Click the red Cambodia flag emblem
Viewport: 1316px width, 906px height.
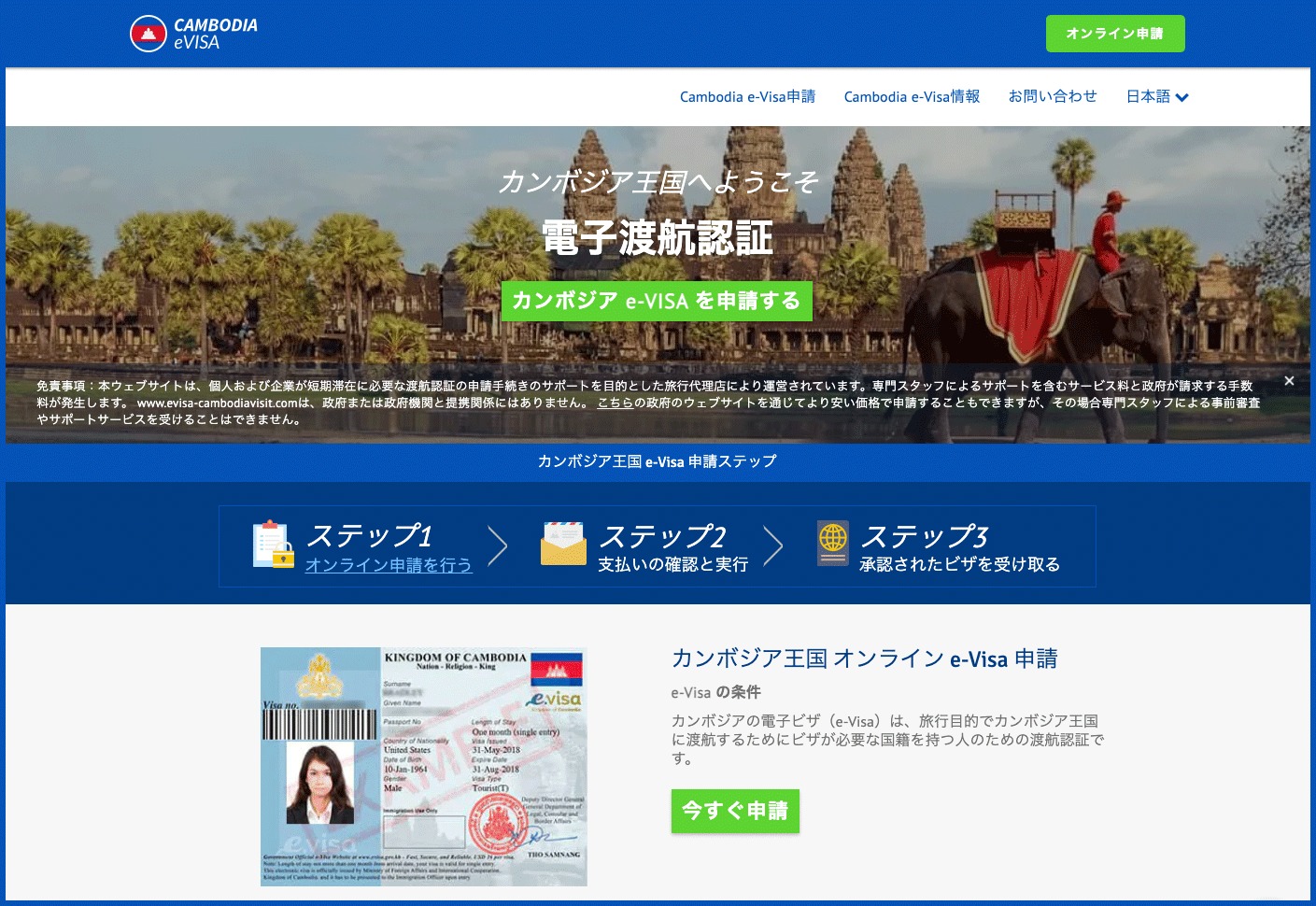coord(148,33)
